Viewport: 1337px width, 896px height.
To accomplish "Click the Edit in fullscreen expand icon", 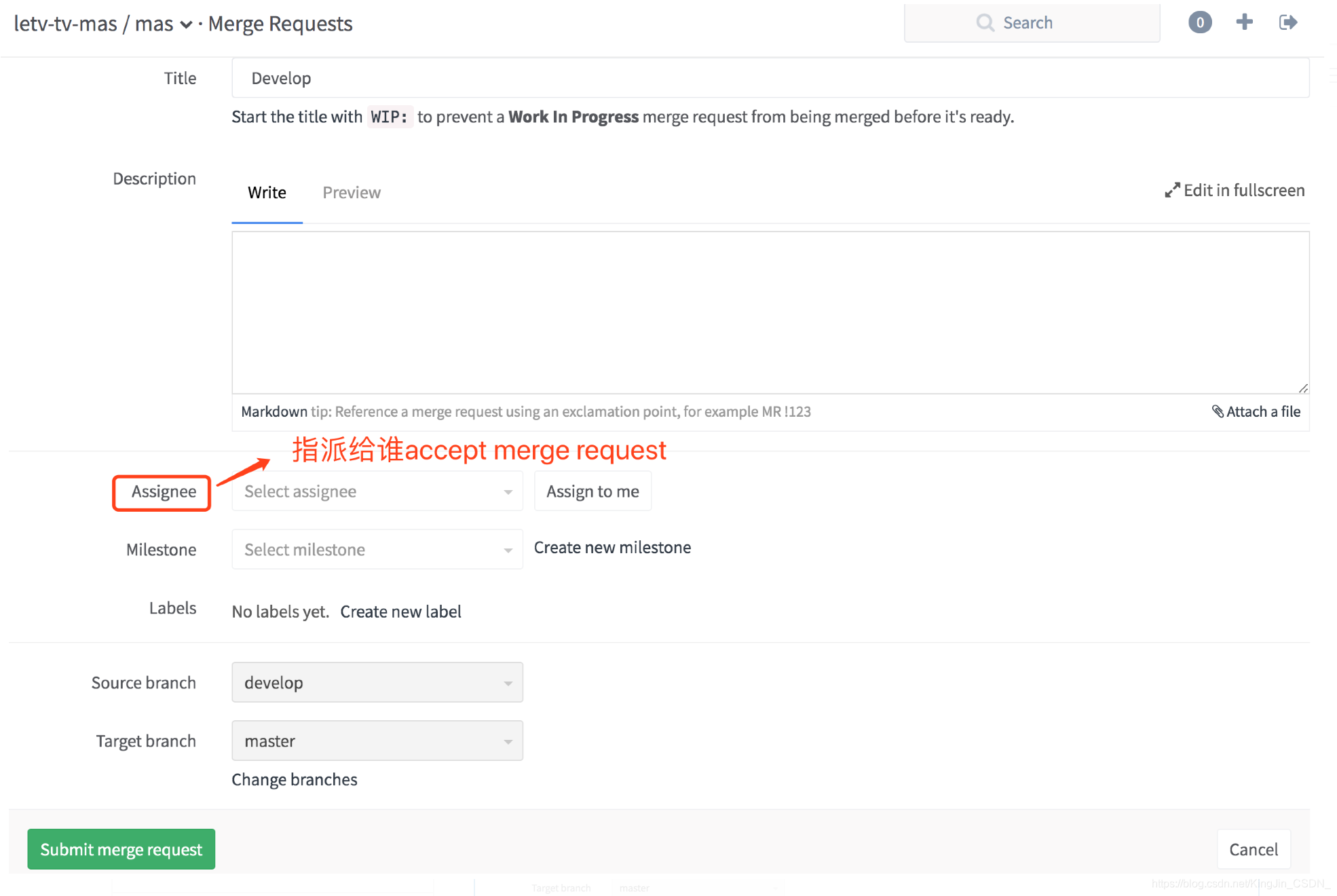I will click(1172, 191).
